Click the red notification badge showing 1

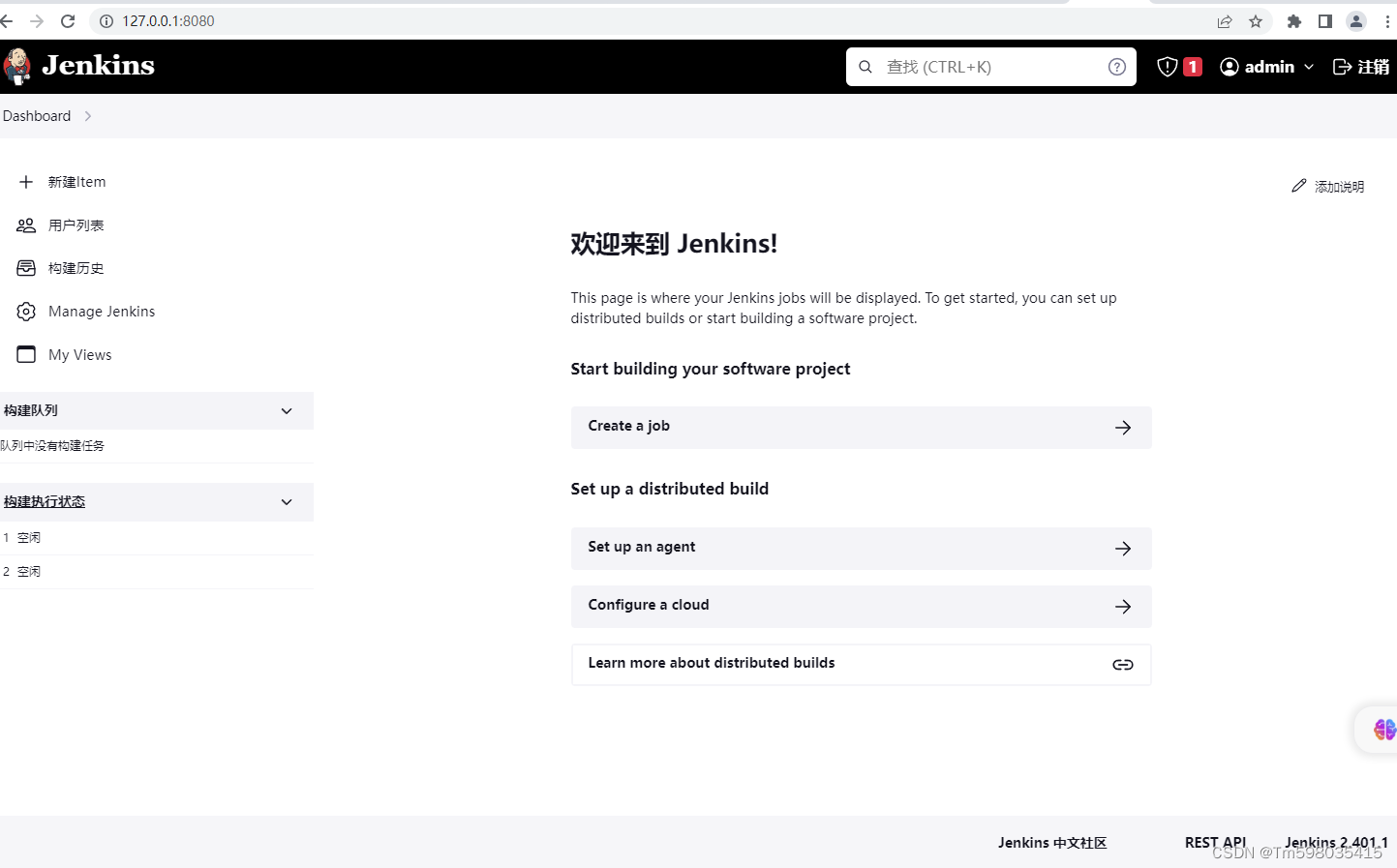[x=1193, y=67]
